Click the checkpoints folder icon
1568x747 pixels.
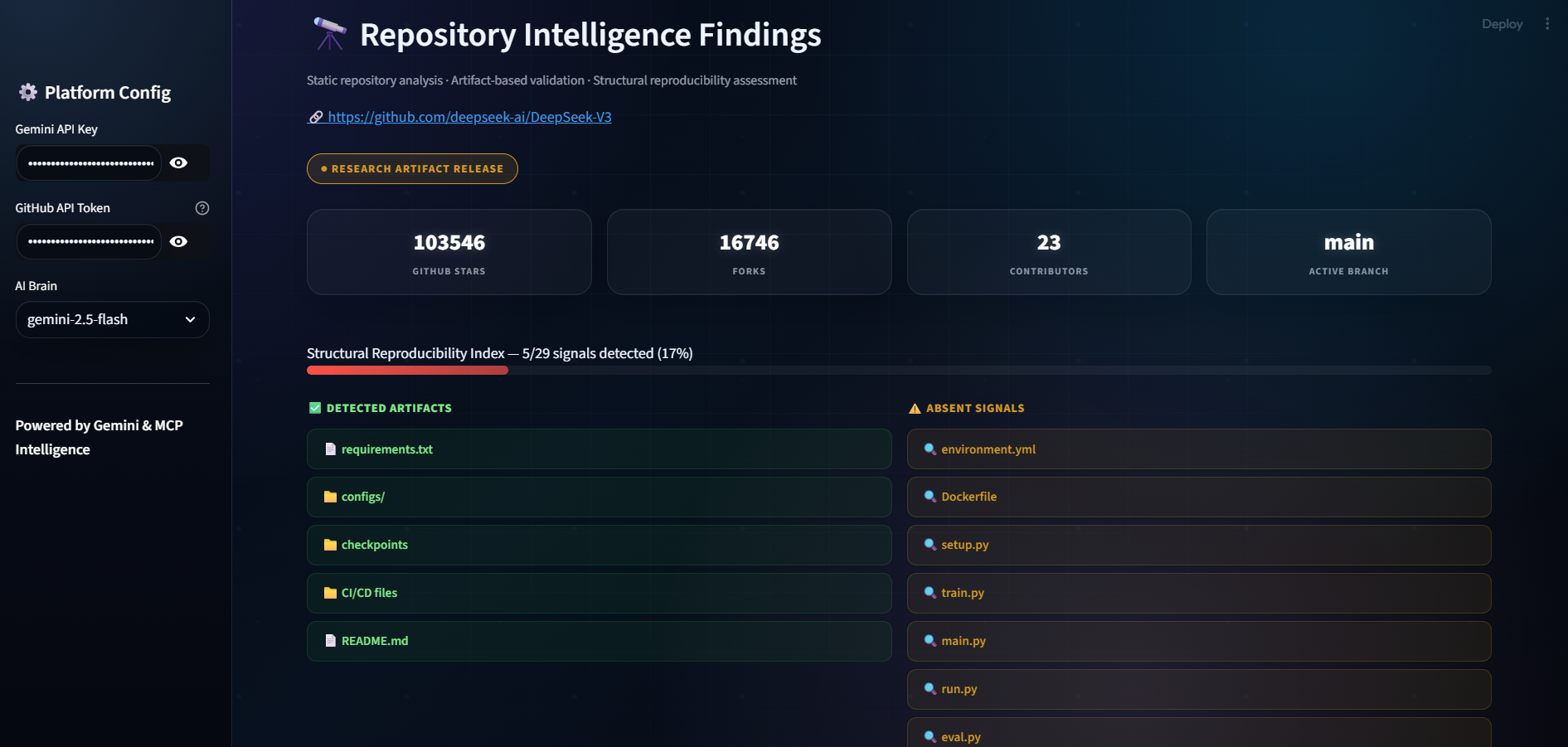pyautogui.click(x=331, y=545)
